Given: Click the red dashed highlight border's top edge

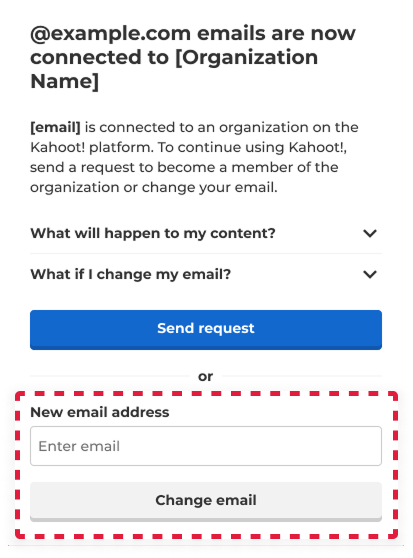Looking at the screenshot, I should 206,394.
